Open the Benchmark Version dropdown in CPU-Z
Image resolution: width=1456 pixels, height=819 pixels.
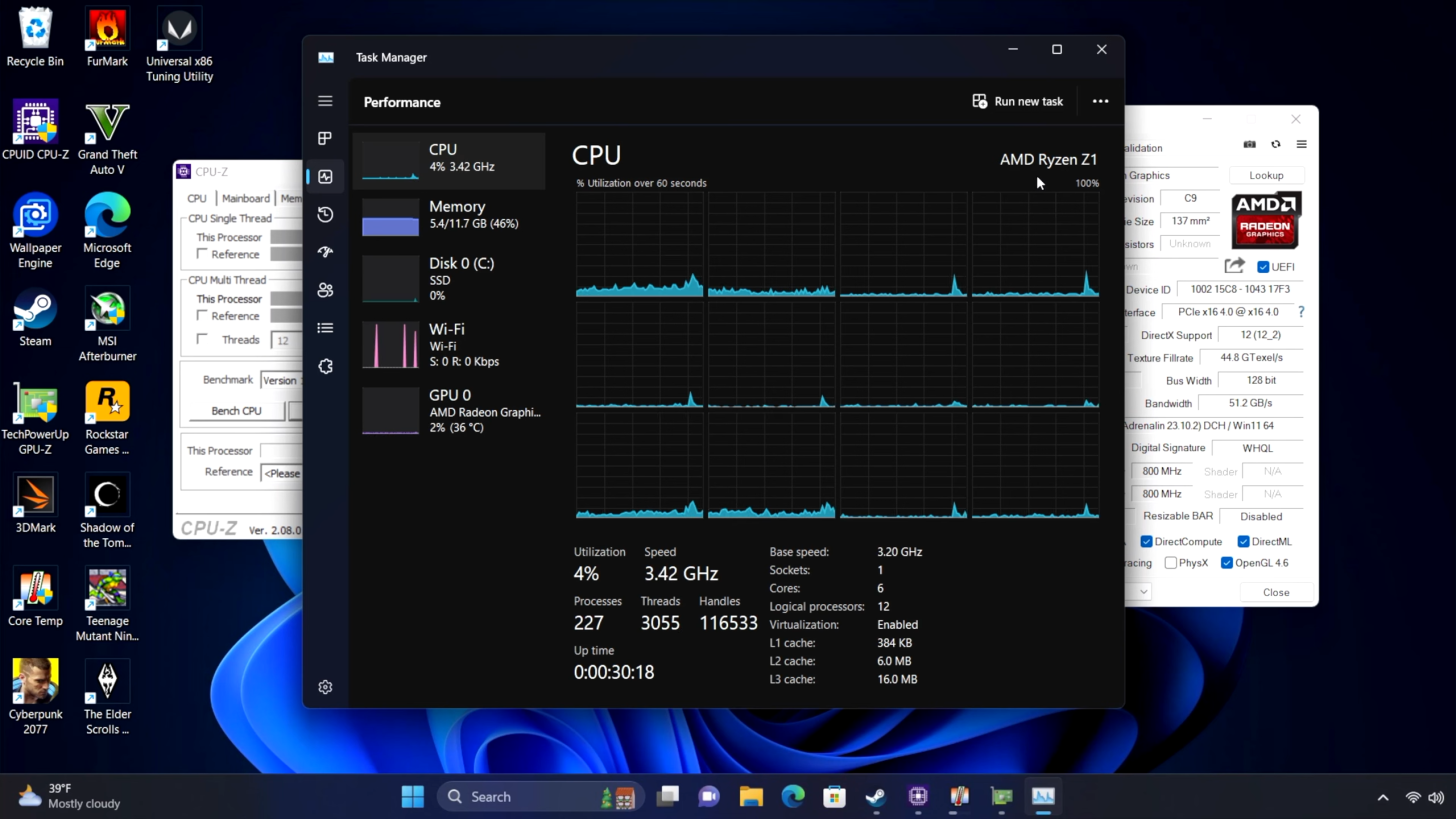click(x=280, y=380)
